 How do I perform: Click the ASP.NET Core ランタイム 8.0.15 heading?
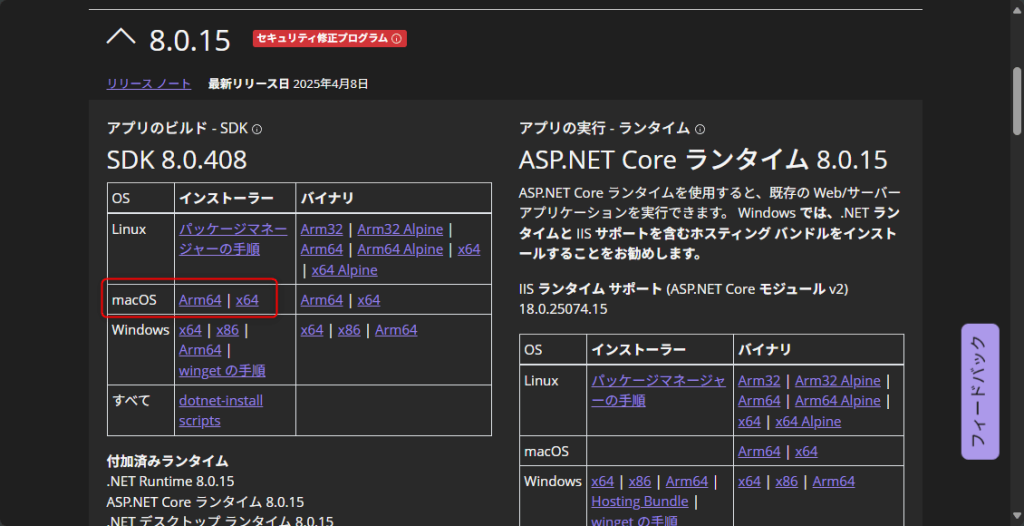(703, 160)
